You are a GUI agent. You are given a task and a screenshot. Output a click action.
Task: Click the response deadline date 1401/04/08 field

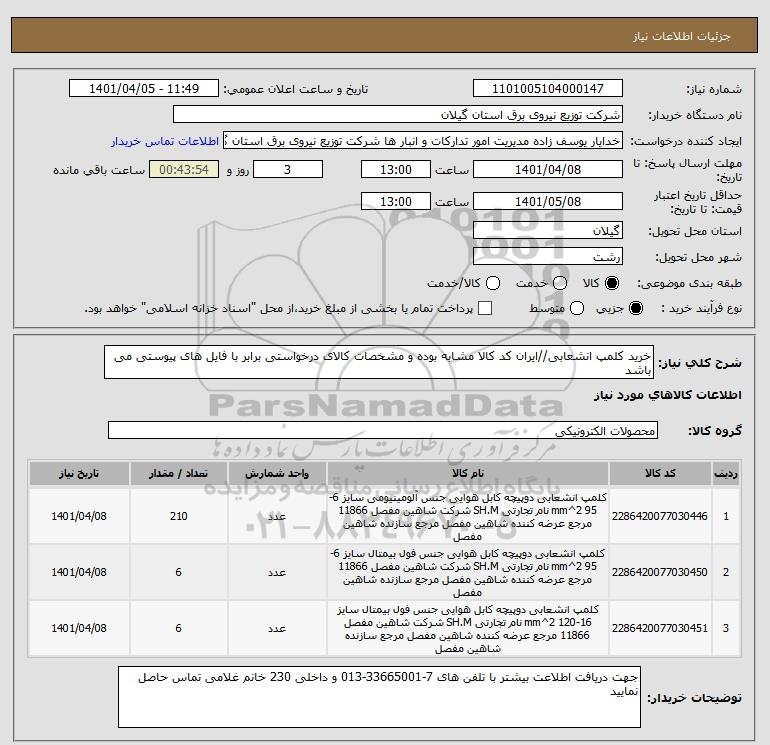548,170
